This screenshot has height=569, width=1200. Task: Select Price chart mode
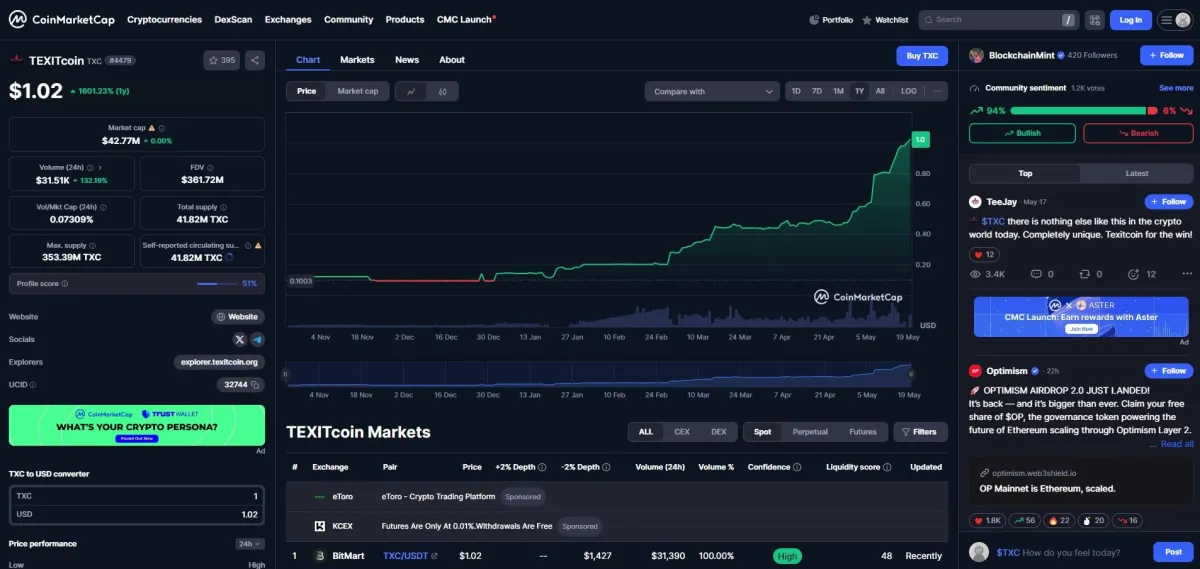pos(306,91)
